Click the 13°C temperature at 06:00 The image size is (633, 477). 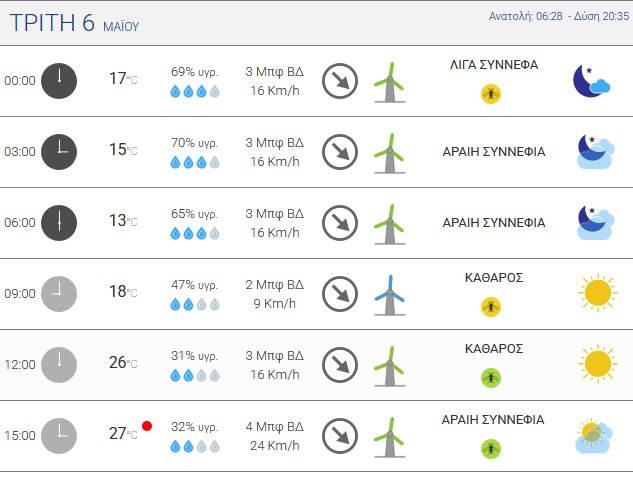coord(123,221)
